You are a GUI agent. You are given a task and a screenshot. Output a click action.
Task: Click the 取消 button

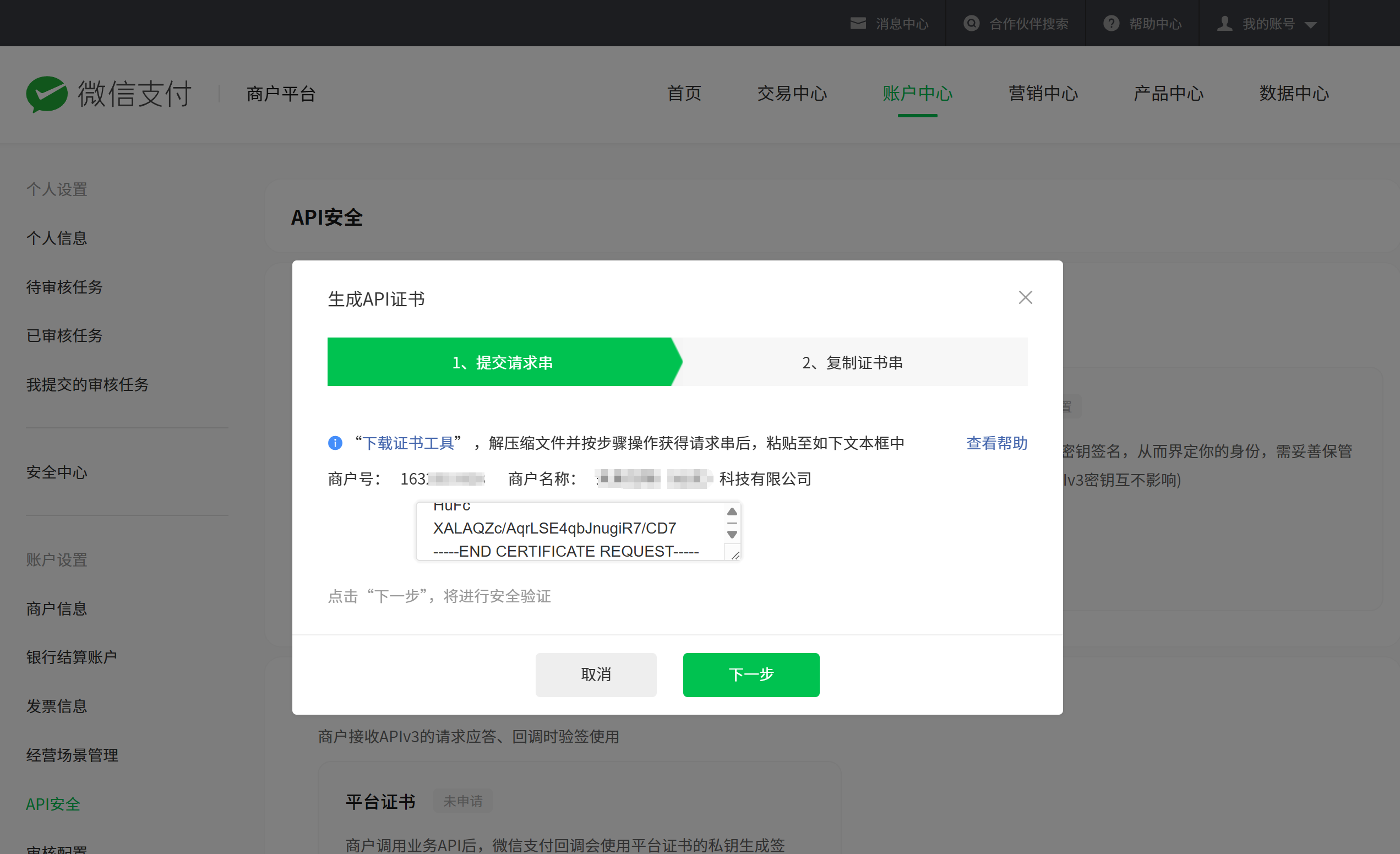596,675
